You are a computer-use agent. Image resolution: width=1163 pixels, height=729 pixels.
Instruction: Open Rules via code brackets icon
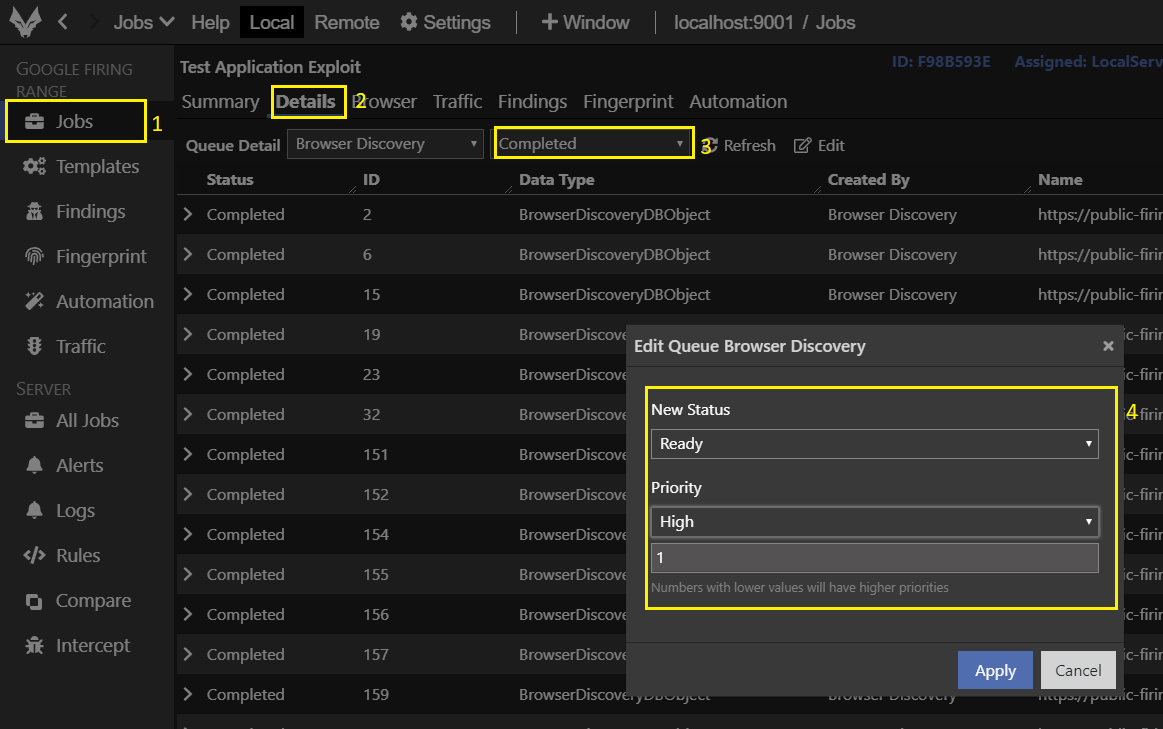click(x=34, y=556)
